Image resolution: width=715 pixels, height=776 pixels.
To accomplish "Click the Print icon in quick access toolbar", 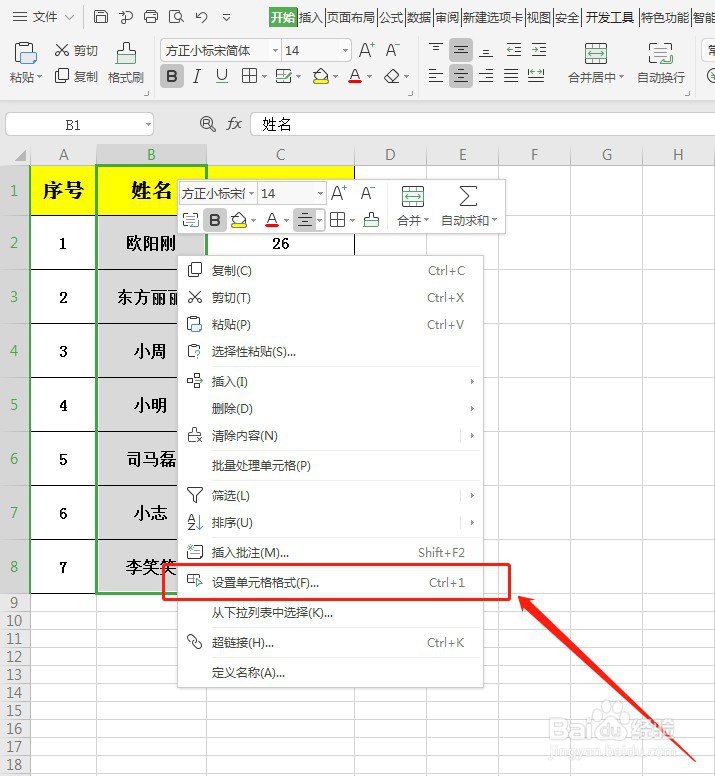I will (151, 17).
